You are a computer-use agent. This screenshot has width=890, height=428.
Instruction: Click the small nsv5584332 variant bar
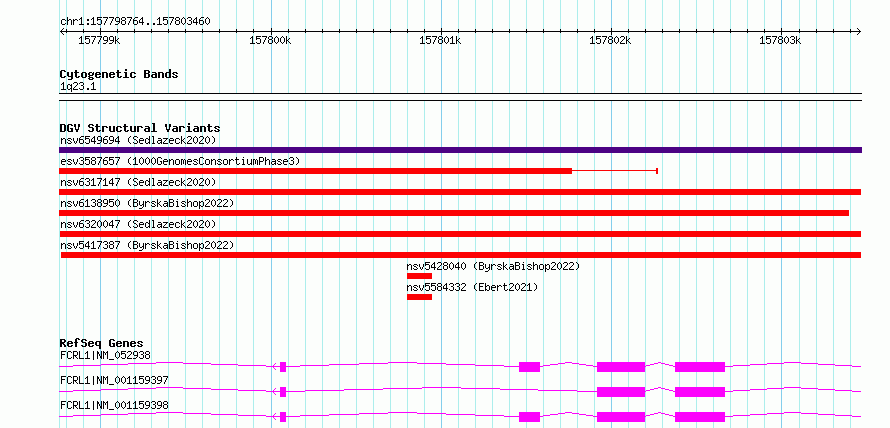click(x=419, y=297)
